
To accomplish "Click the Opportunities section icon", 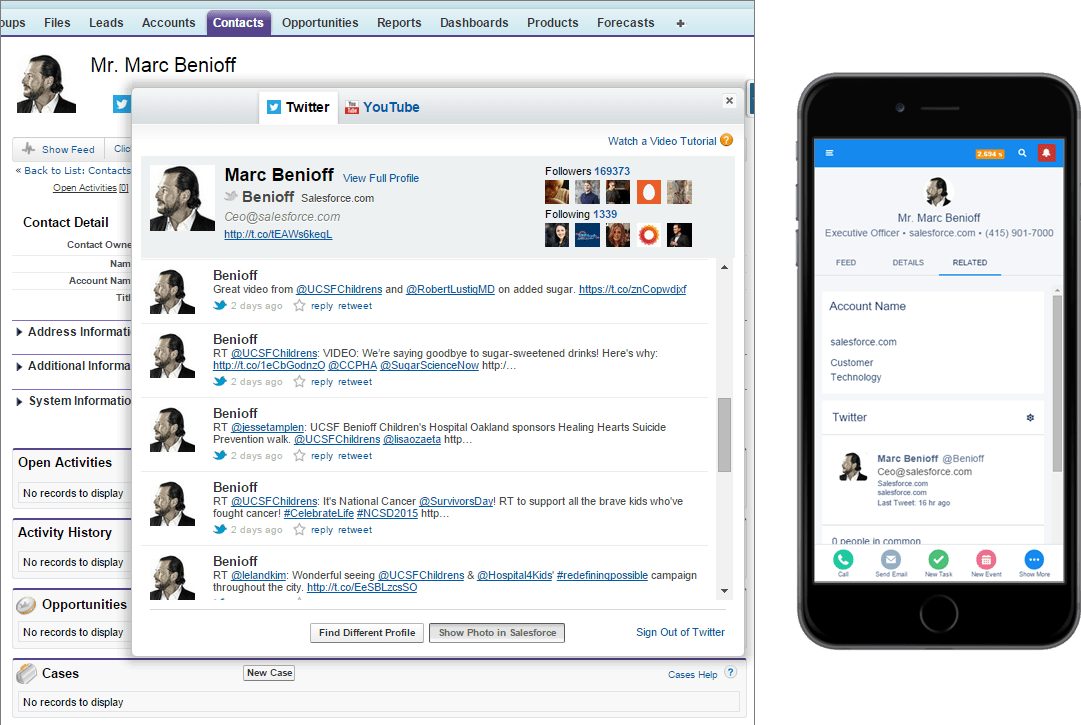I will click(x=26, y=605).
